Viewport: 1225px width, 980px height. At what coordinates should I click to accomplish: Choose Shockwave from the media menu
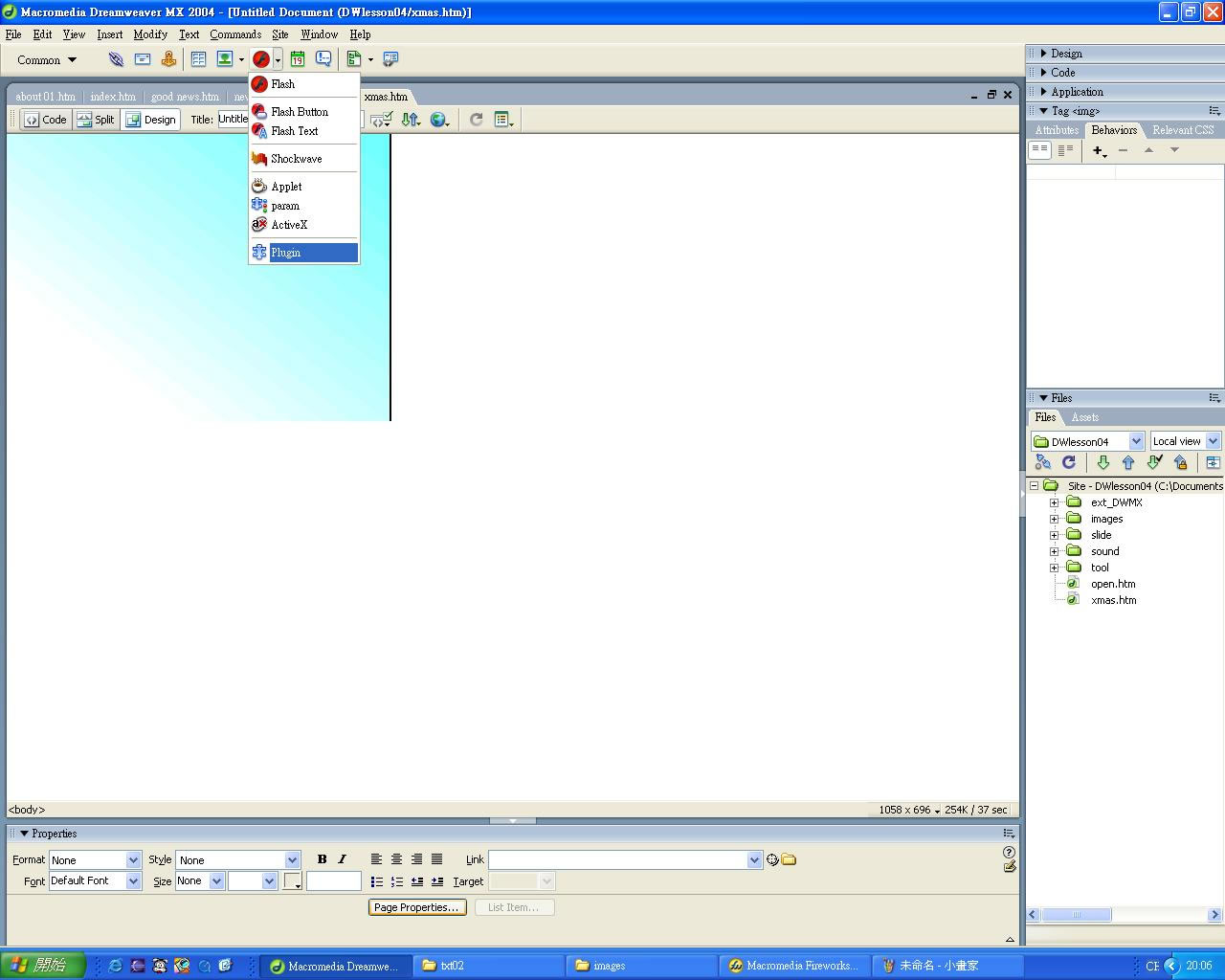304,159
